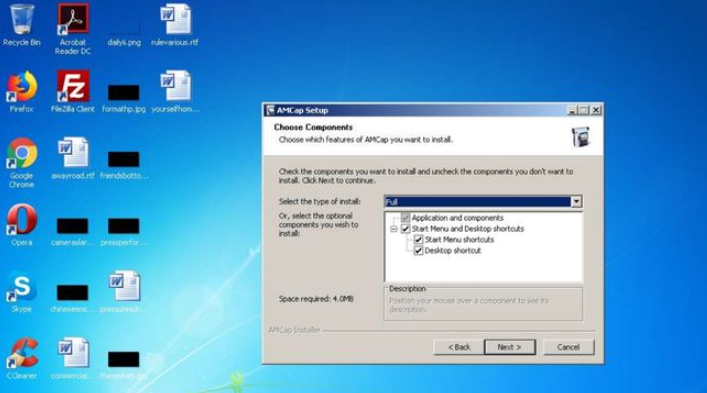707x393 pixels.
Task: Cancel the AMCap installation
Action: 568,347
